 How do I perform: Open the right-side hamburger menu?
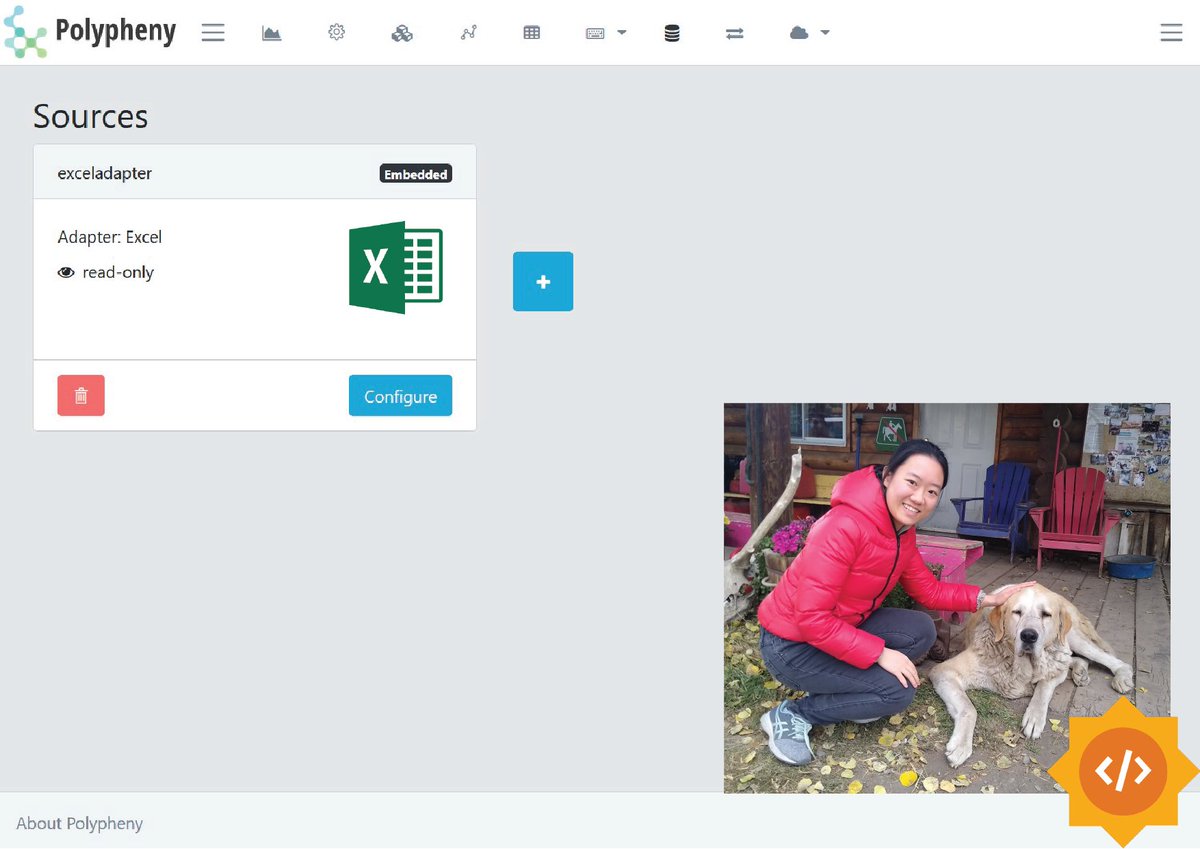[1171, 33]
